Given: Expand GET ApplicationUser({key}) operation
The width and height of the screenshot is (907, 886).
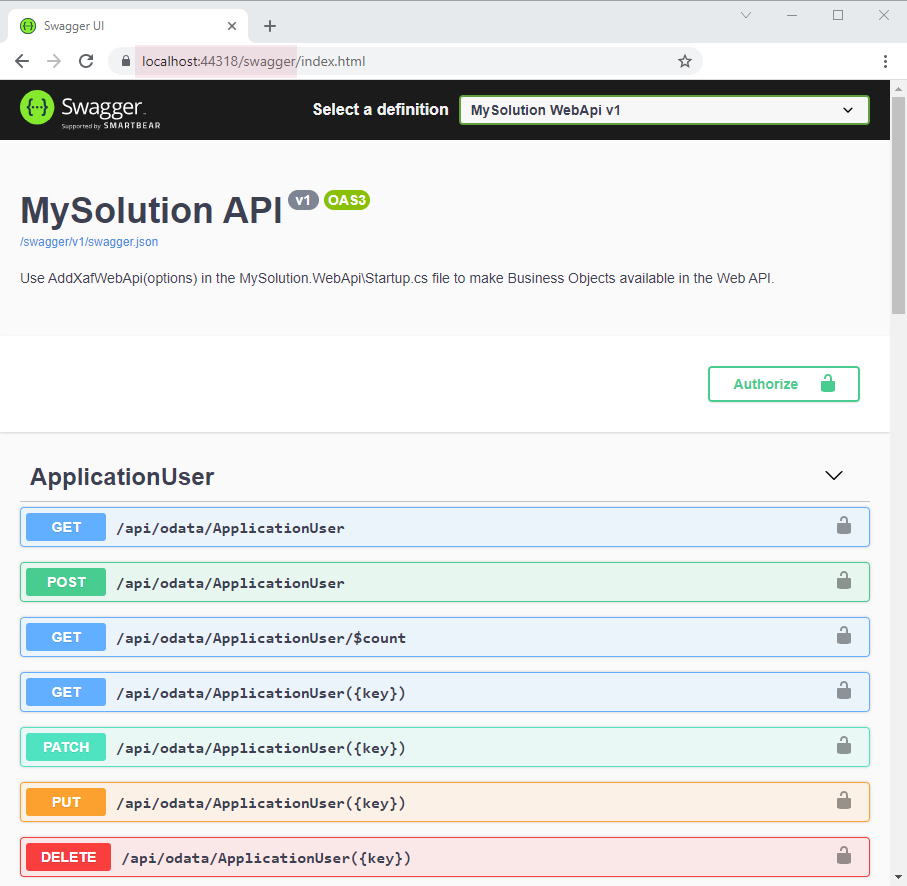Looking at the screenshot, I should click(445, 692).
